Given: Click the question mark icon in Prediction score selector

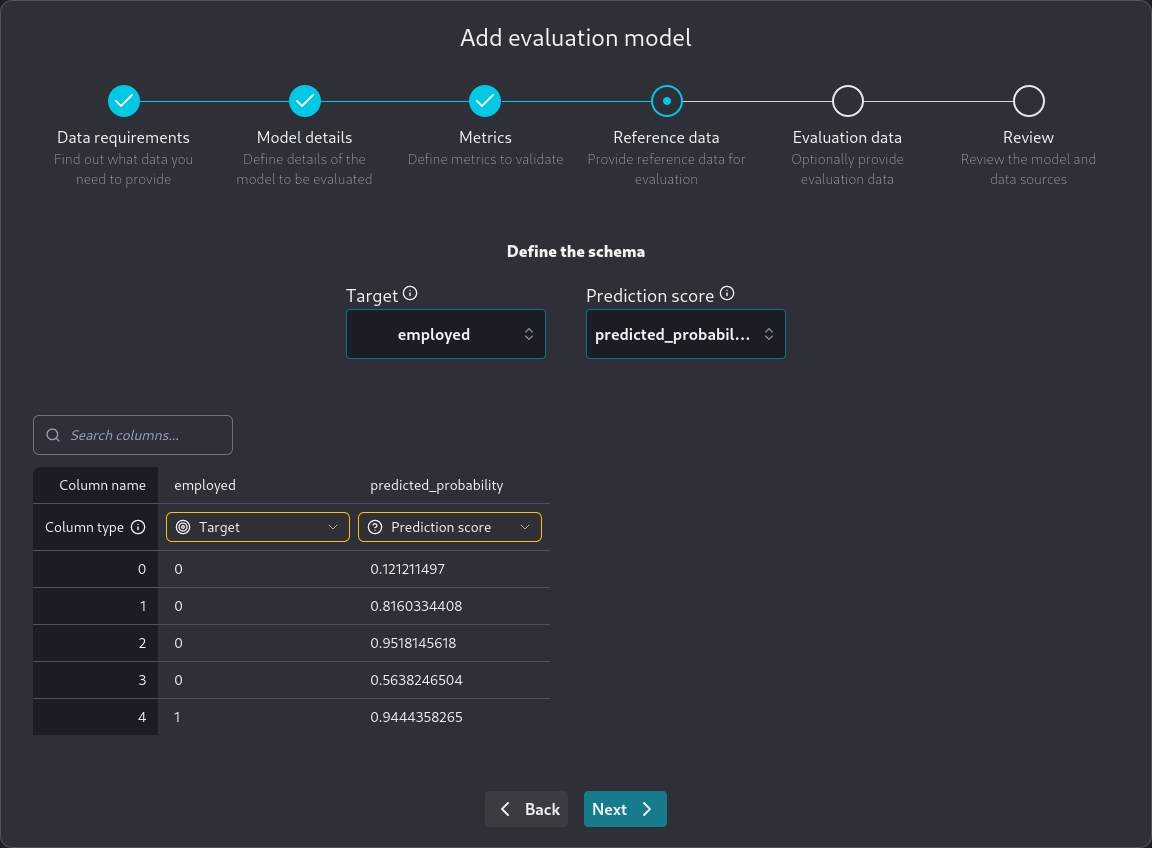Looking at the screenshot, I should pos(375,527).
